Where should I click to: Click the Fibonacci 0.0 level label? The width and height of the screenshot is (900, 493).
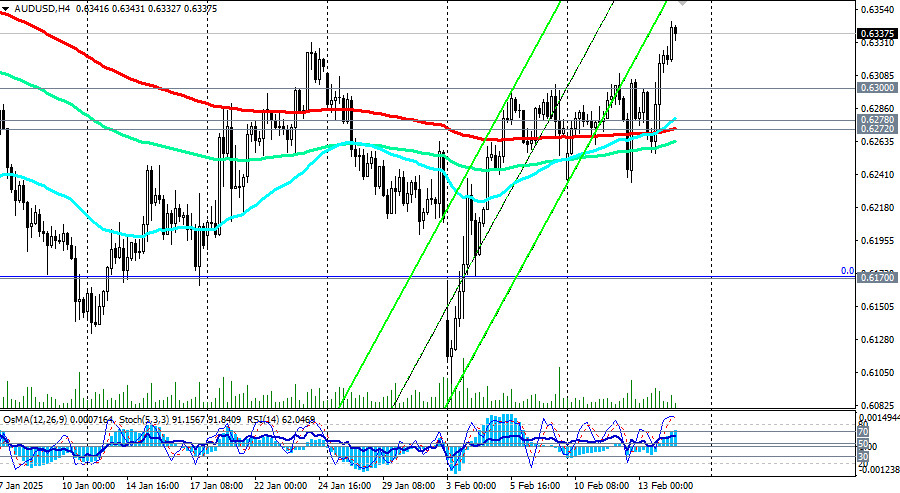tap(848, 271)
